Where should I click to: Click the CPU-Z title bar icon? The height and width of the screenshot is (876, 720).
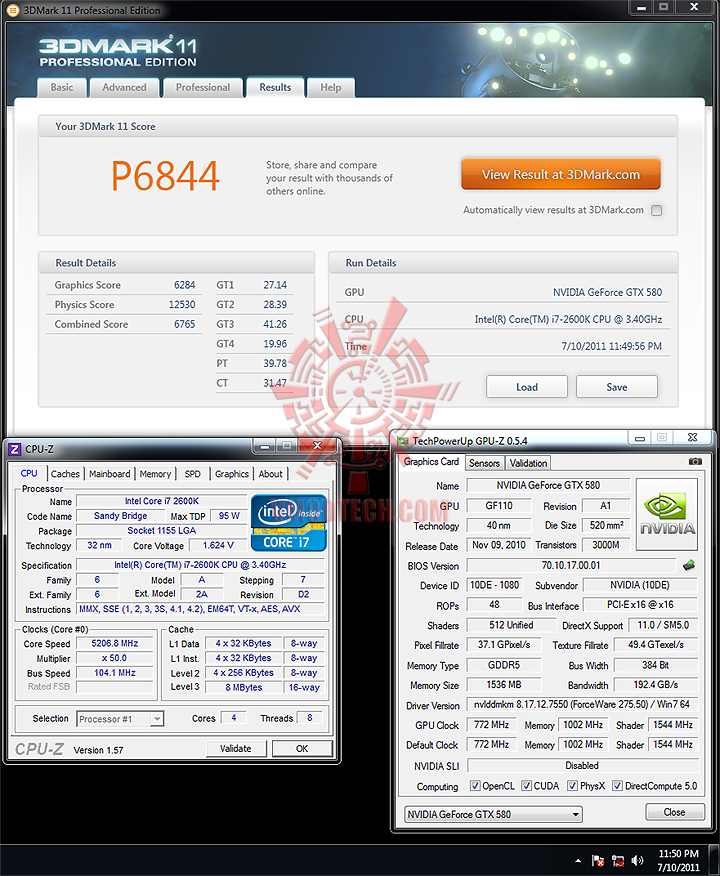(15, 449)
